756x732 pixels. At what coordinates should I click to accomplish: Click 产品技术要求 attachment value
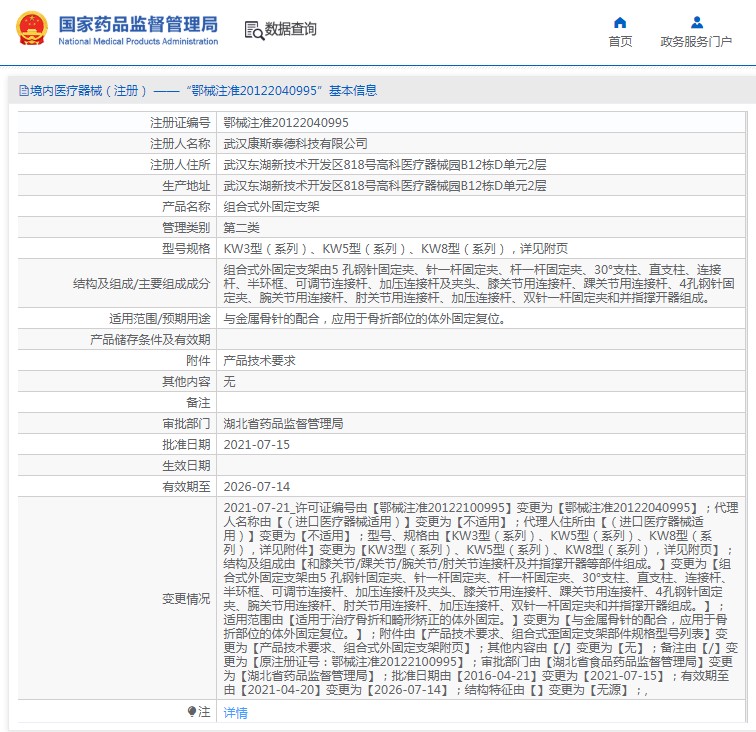[x=259, y=361]
